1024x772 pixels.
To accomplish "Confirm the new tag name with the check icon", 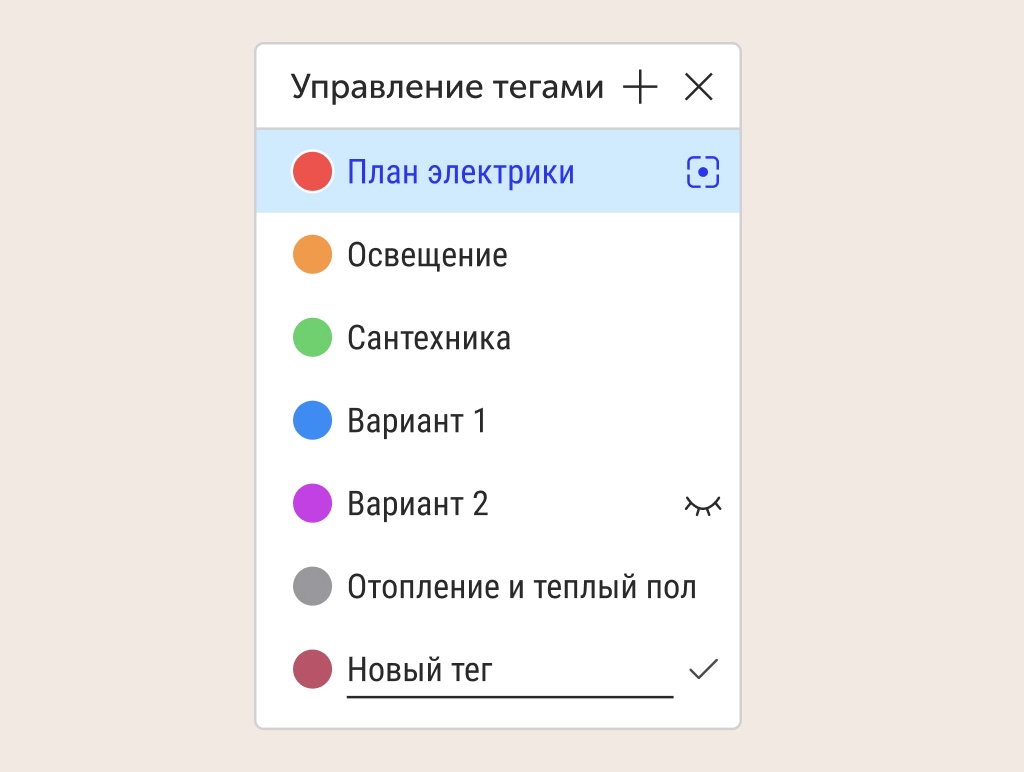I will (705, 668).
